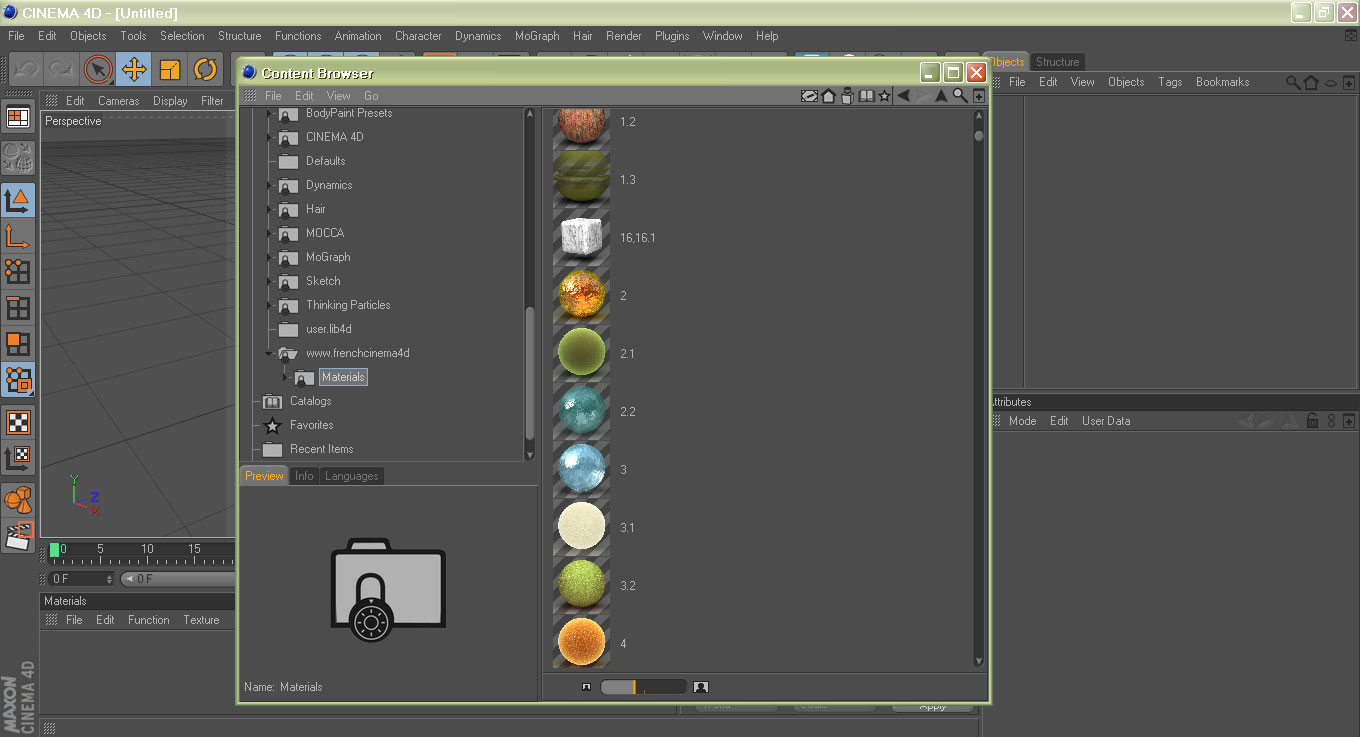Expand the BodyPaint Presets folder
Screen dimensions: 1360x737
click(269, 113)
